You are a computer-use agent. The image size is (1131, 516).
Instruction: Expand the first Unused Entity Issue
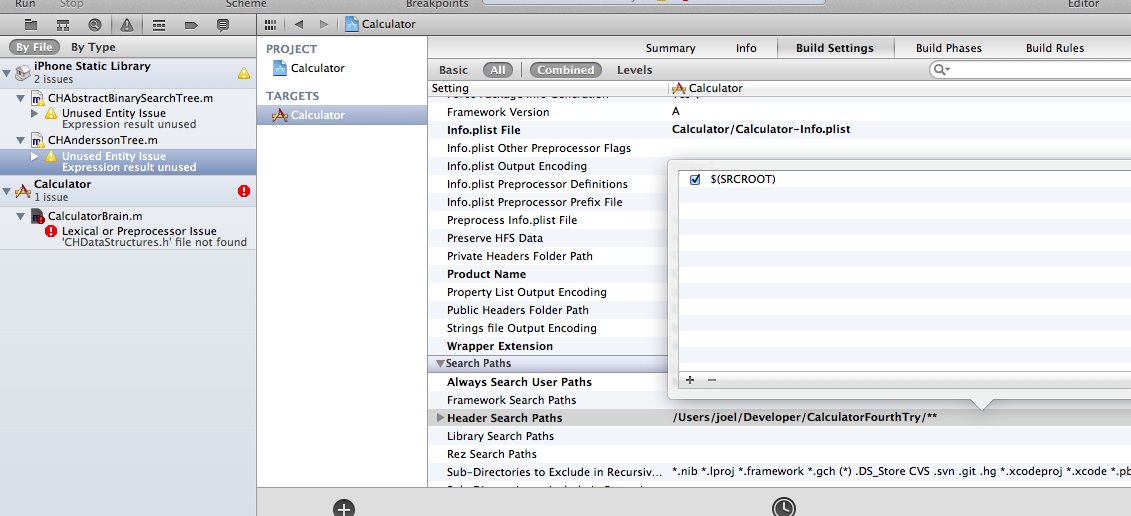[x=35, y=113]
